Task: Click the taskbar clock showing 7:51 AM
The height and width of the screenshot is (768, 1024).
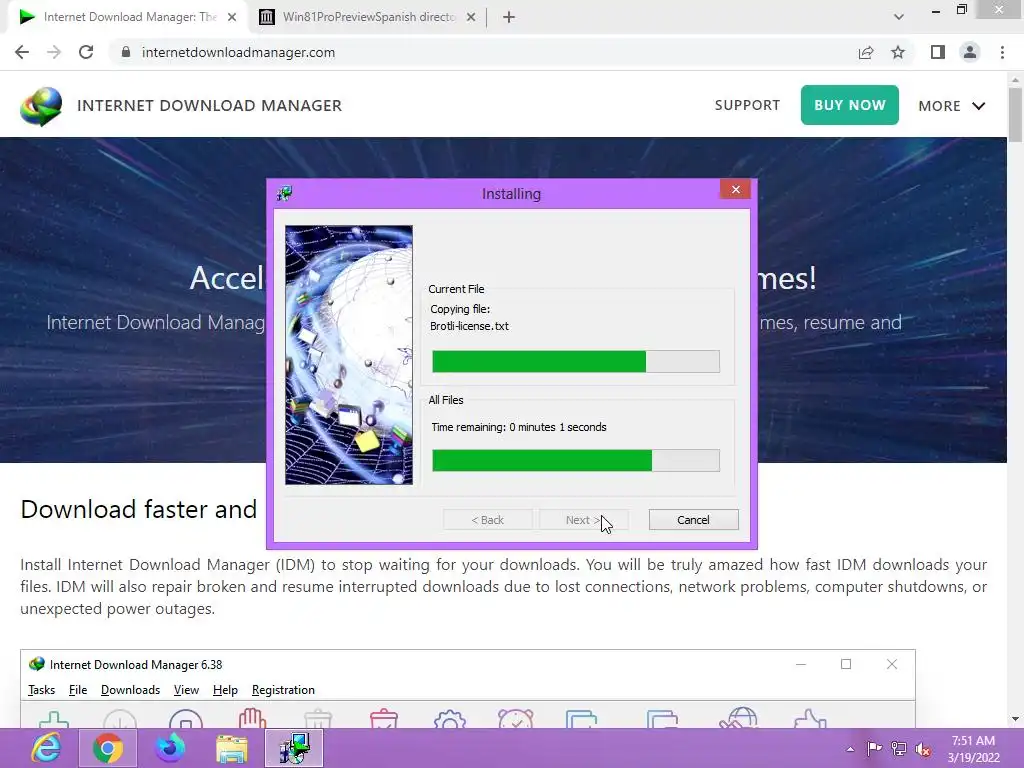Action: [973, 748]
